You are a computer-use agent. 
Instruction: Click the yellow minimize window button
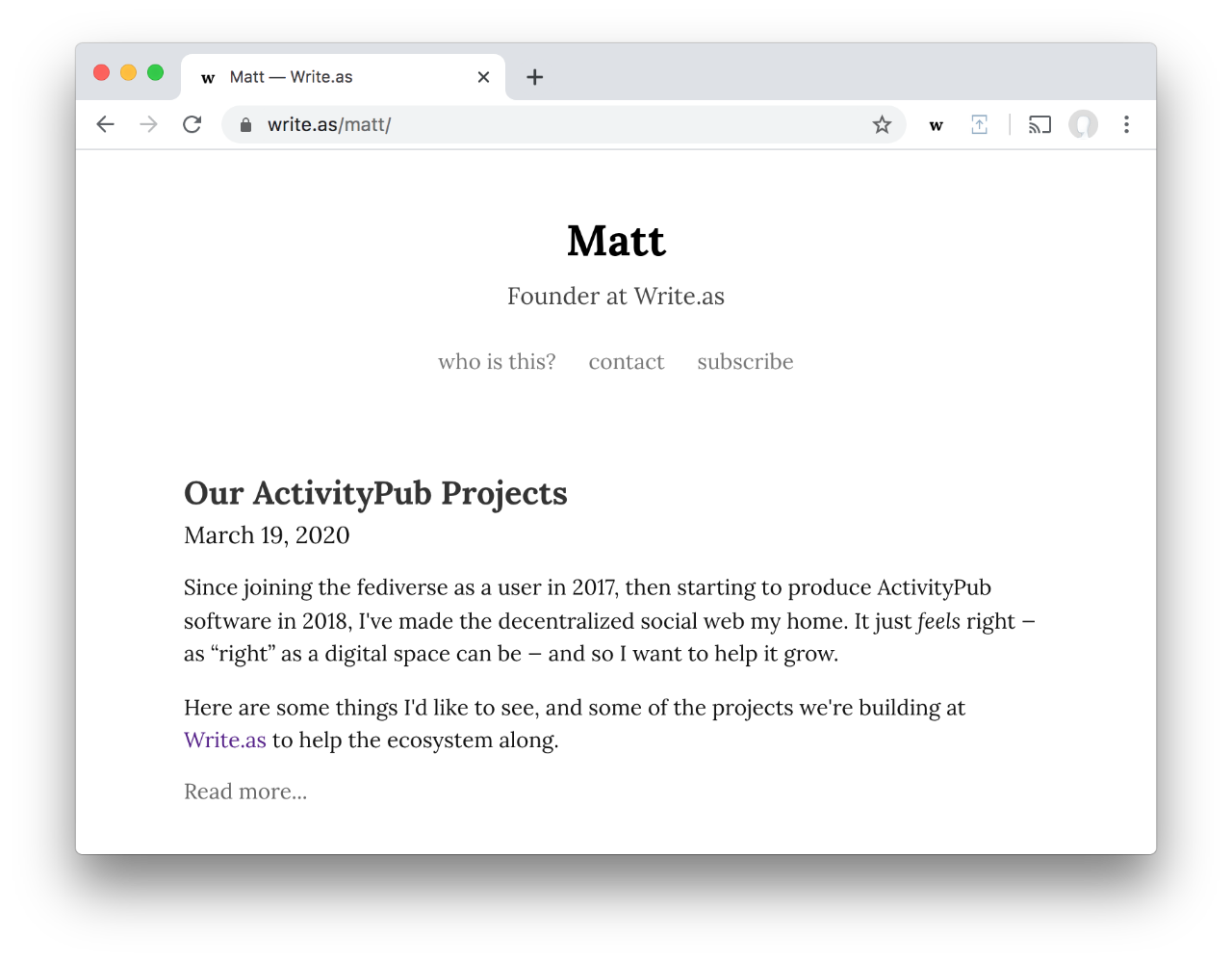[x=128, y=72]
